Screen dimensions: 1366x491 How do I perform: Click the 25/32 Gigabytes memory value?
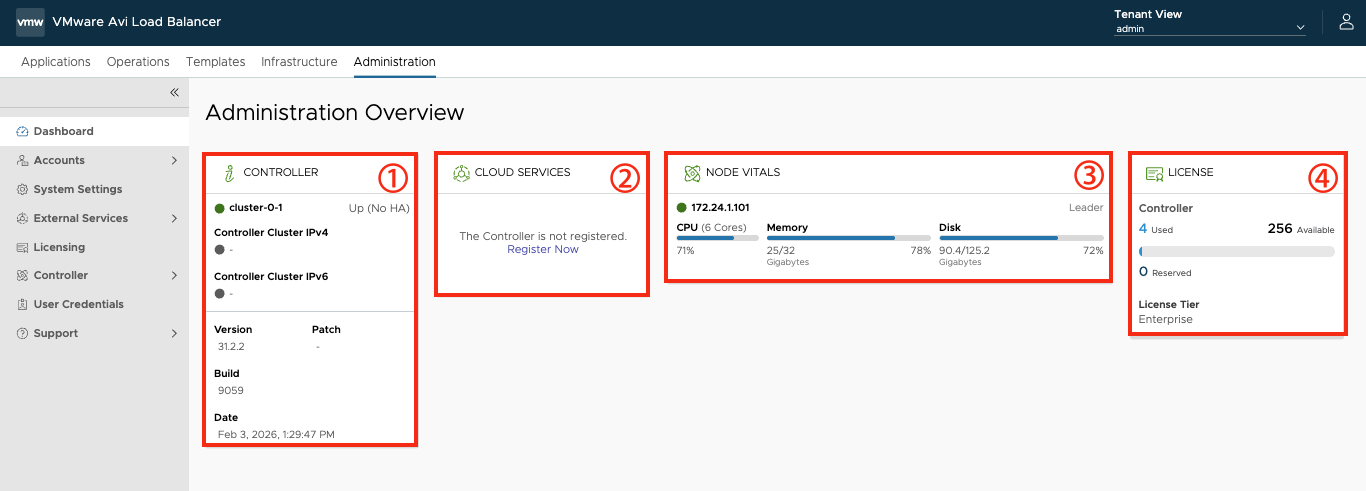tap(788, 255)
